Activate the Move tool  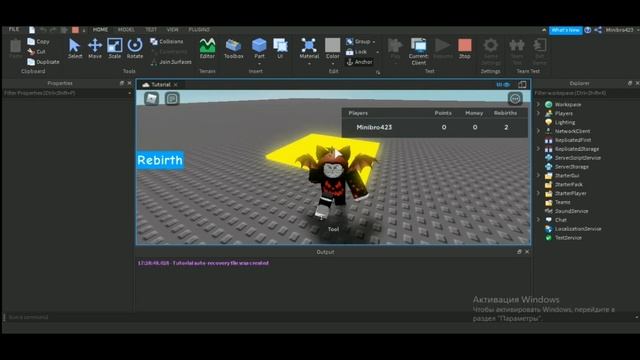click(95, 48)
